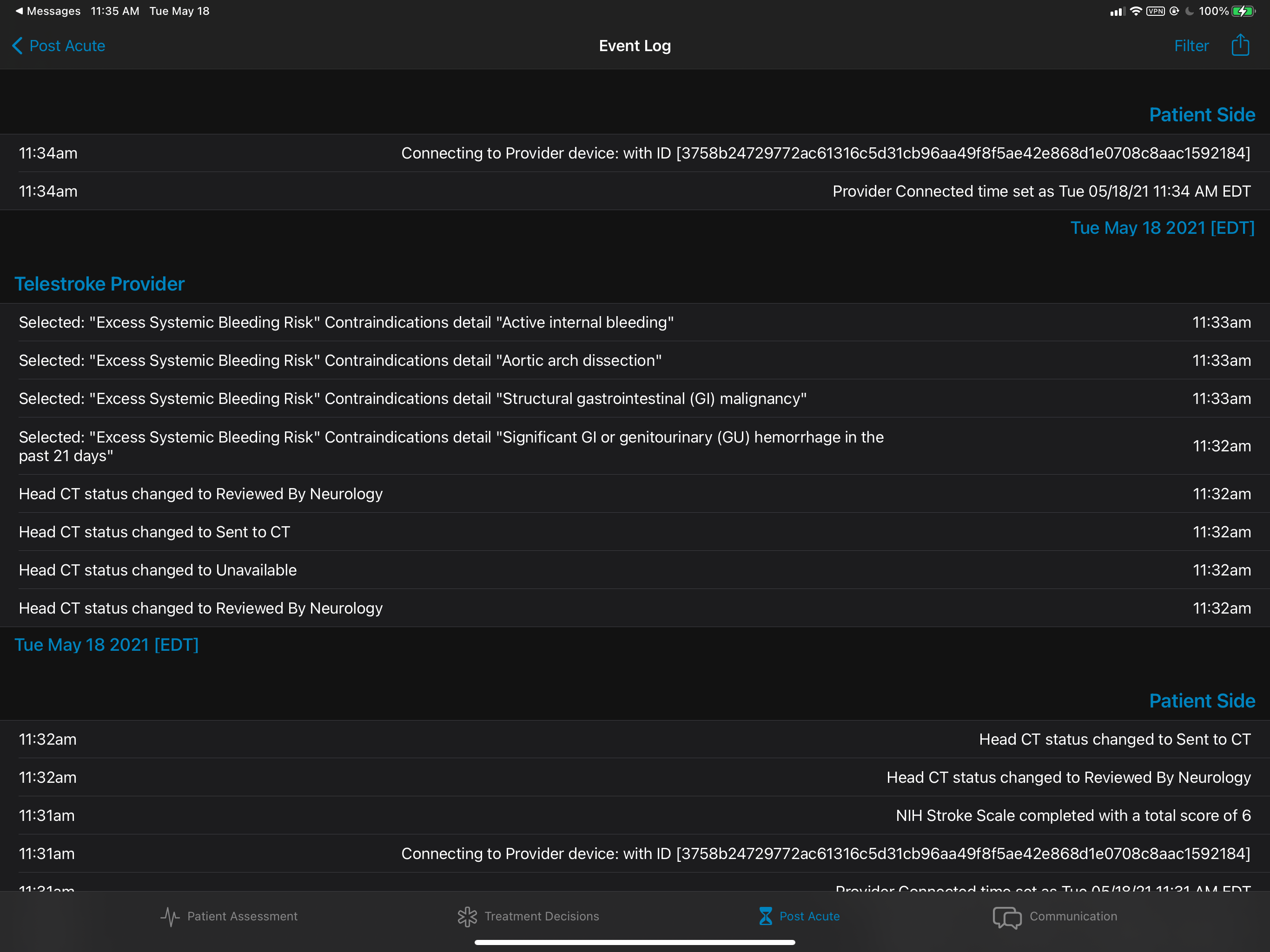
Task: Switch to Treatment Decisions tab
Action: click(x=542, y=916)
